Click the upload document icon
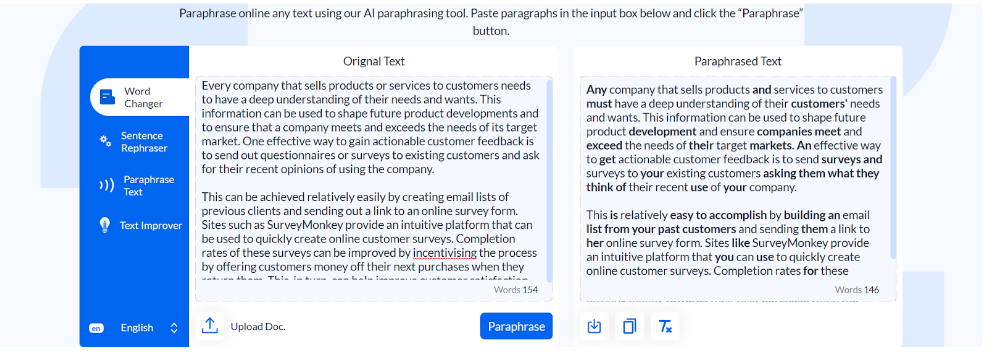 pos(210,326)
